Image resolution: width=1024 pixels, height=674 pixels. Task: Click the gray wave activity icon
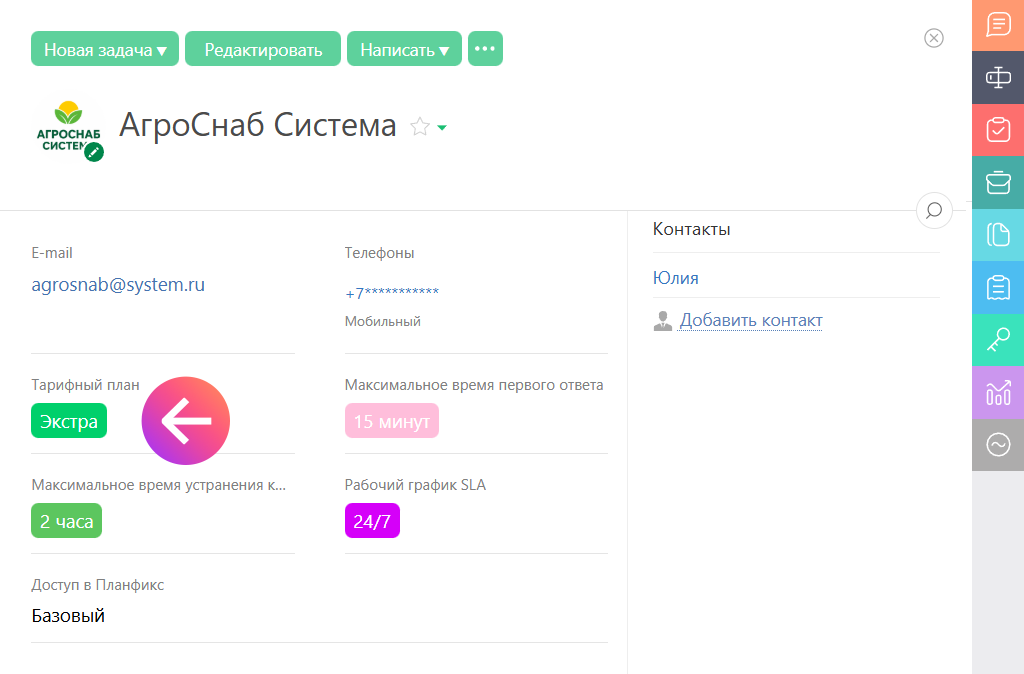point(998,445)
